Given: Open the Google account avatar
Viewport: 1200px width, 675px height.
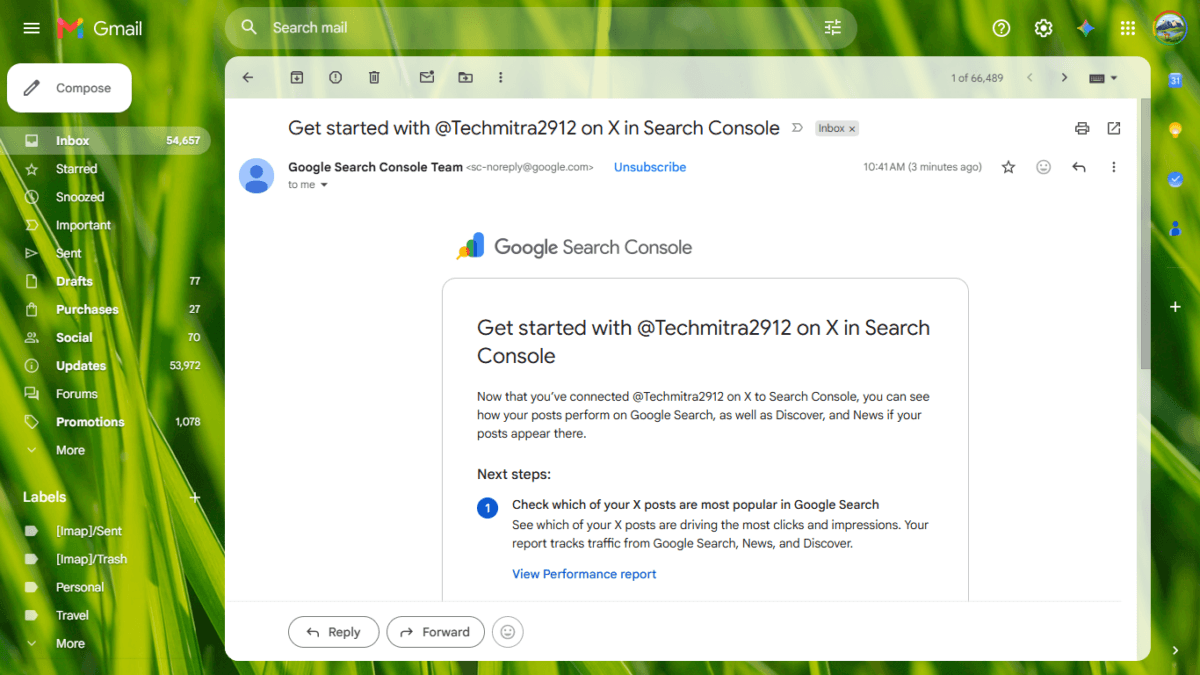Looking at the screenshot, I should point(1170,28).
